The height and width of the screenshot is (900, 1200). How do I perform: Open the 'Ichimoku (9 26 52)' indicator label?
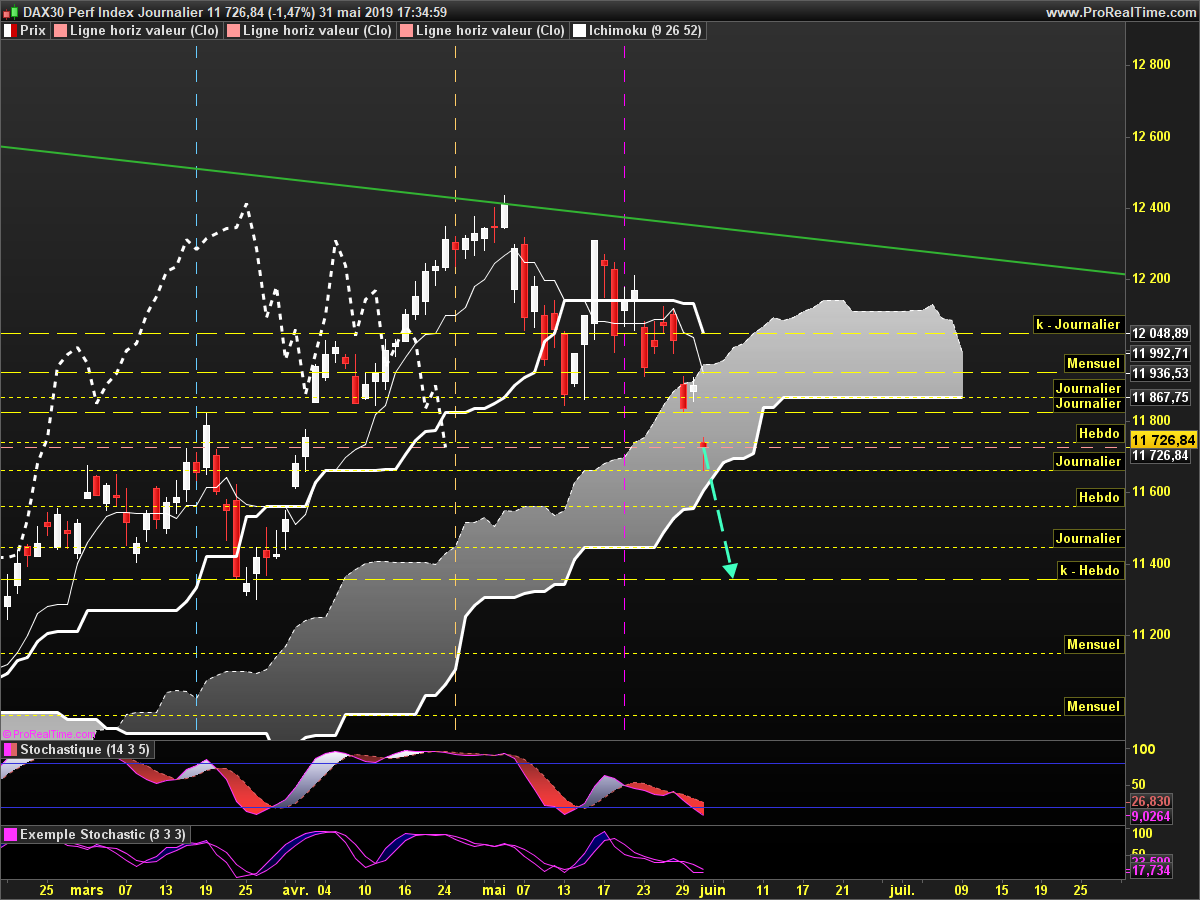pos(645,31)
